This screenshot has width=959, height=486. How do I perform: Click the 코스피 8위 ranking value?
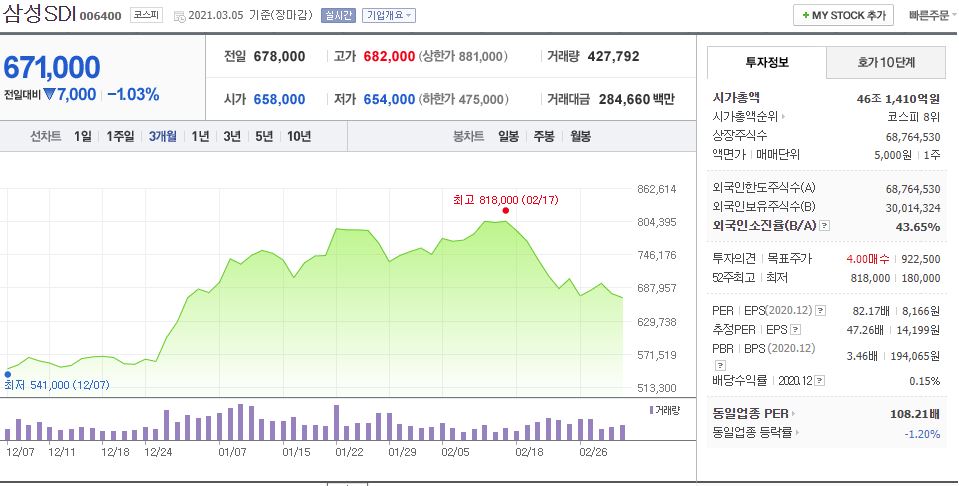914,117
